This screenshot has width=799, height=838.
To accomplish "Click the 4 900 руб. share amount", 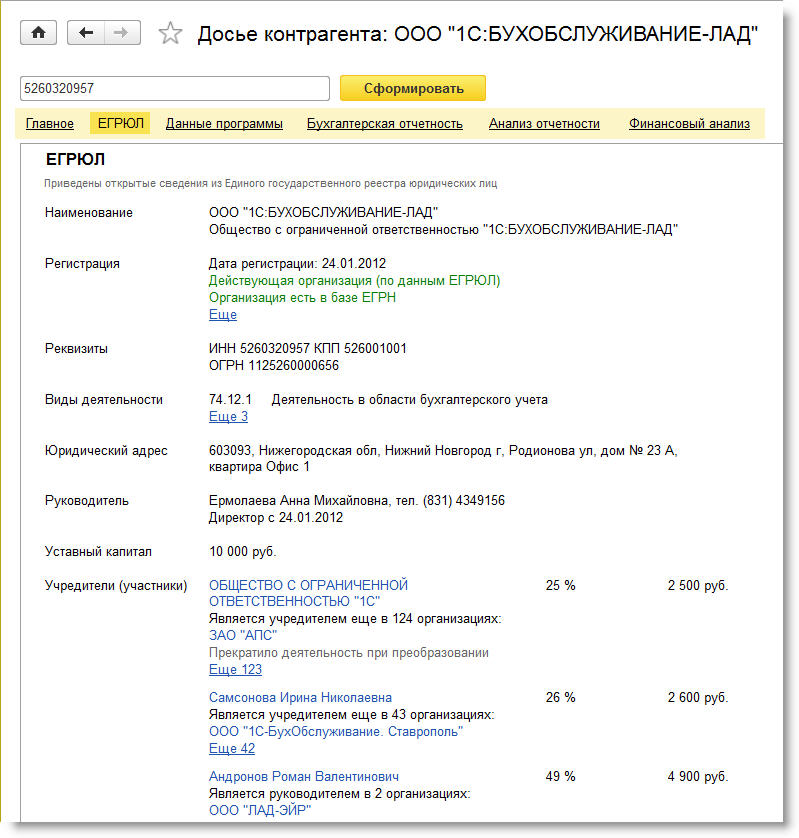I will click(x=698, y=777).
